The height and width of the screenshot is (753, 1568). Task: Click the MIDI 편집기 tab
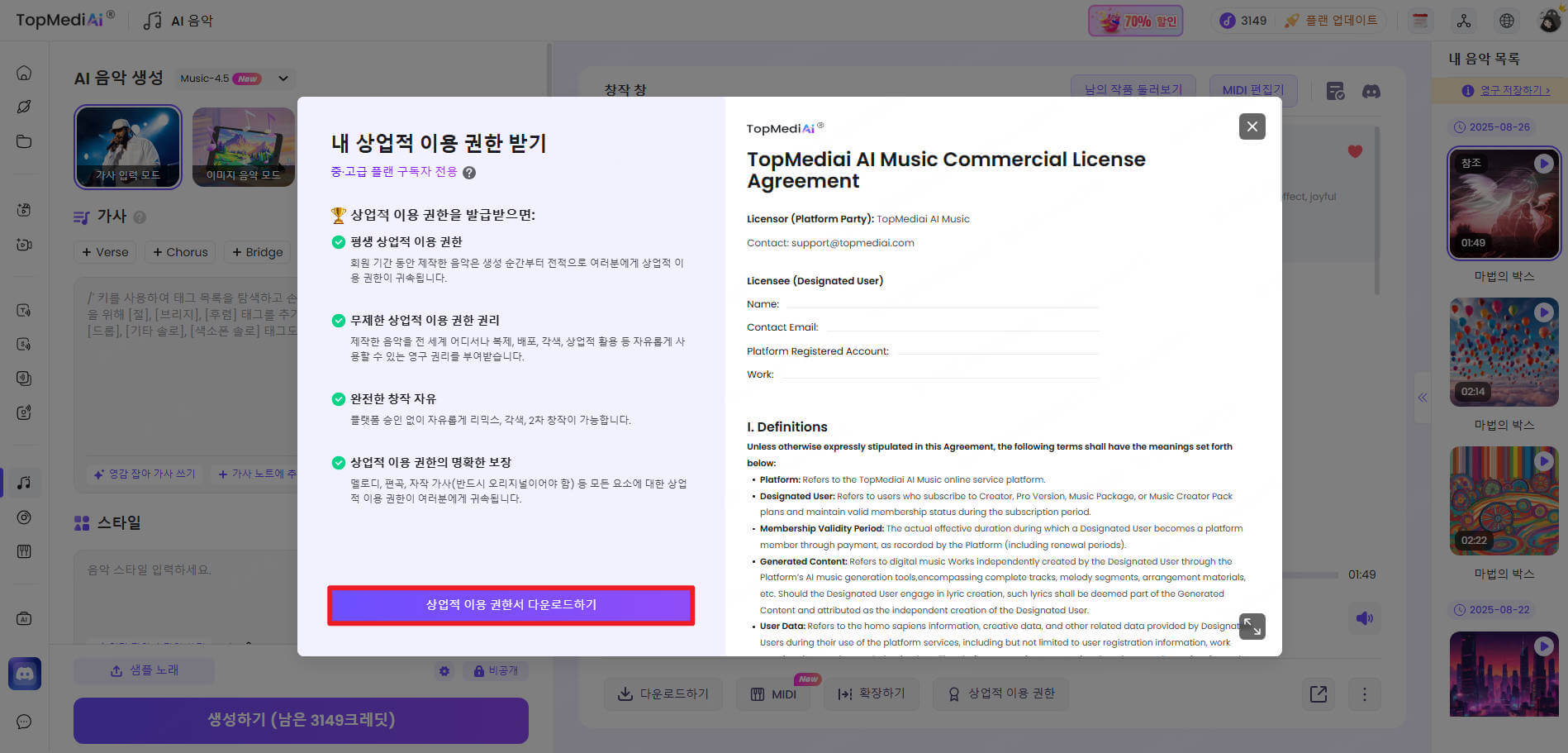pyautogui.click(x=1253, y=89)
